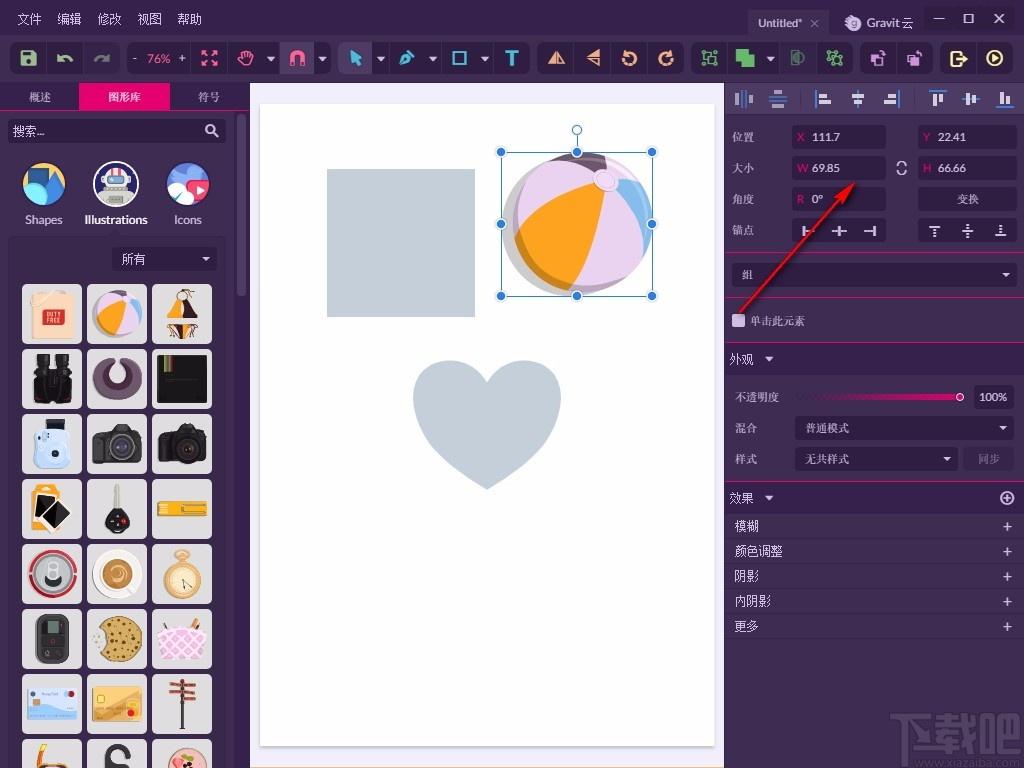The height and width of the screenshot is (768, 1024).
Task: Rotate selection clockwise
Action: (x=665, y=58)
